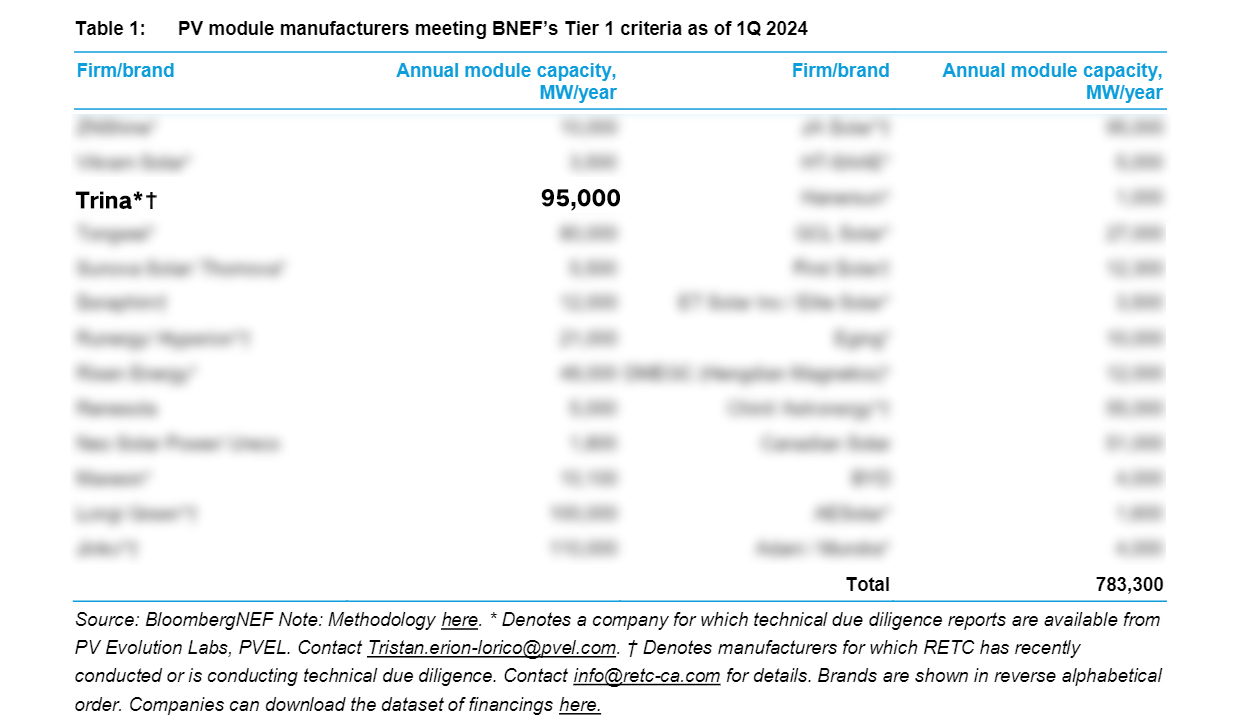Image resolution: width=1241 pixels, height=726 pixels.
Task: Select the 'Table 1:' caption label
Action: click(x=110, y=29)
